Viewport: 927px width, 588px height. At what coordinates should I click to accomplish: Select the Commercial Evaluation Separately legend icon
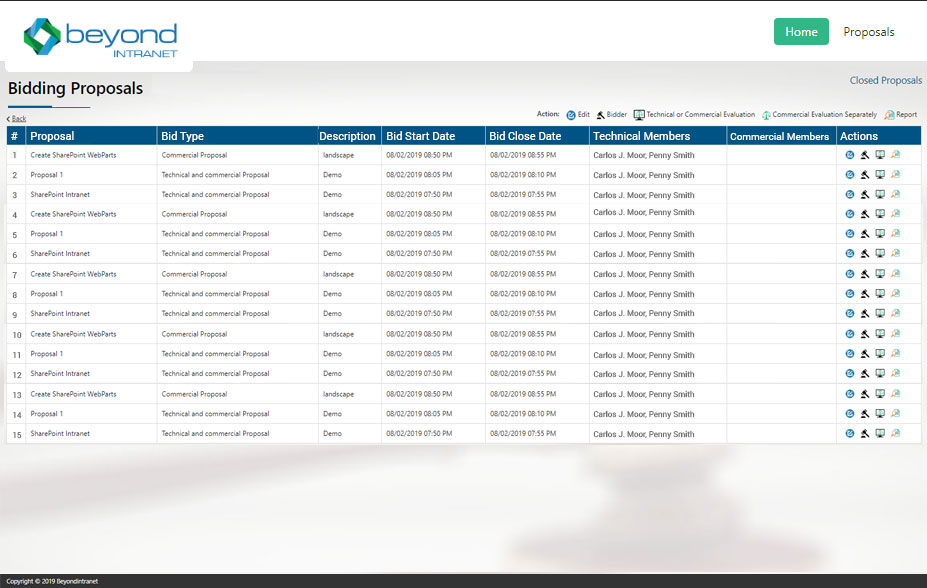pyautogui.click(x=765, y=113)
